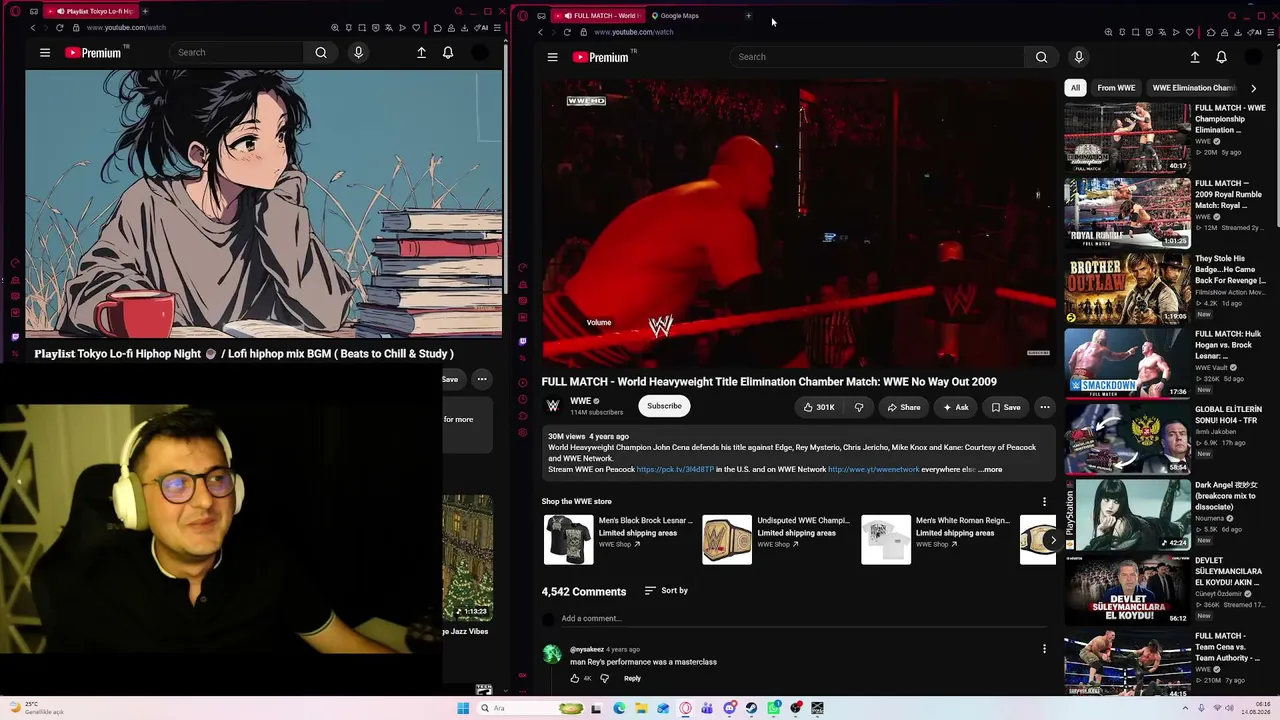Select 'WWE Elimination Chamber' filter chip

click(x=1194, y=88)
